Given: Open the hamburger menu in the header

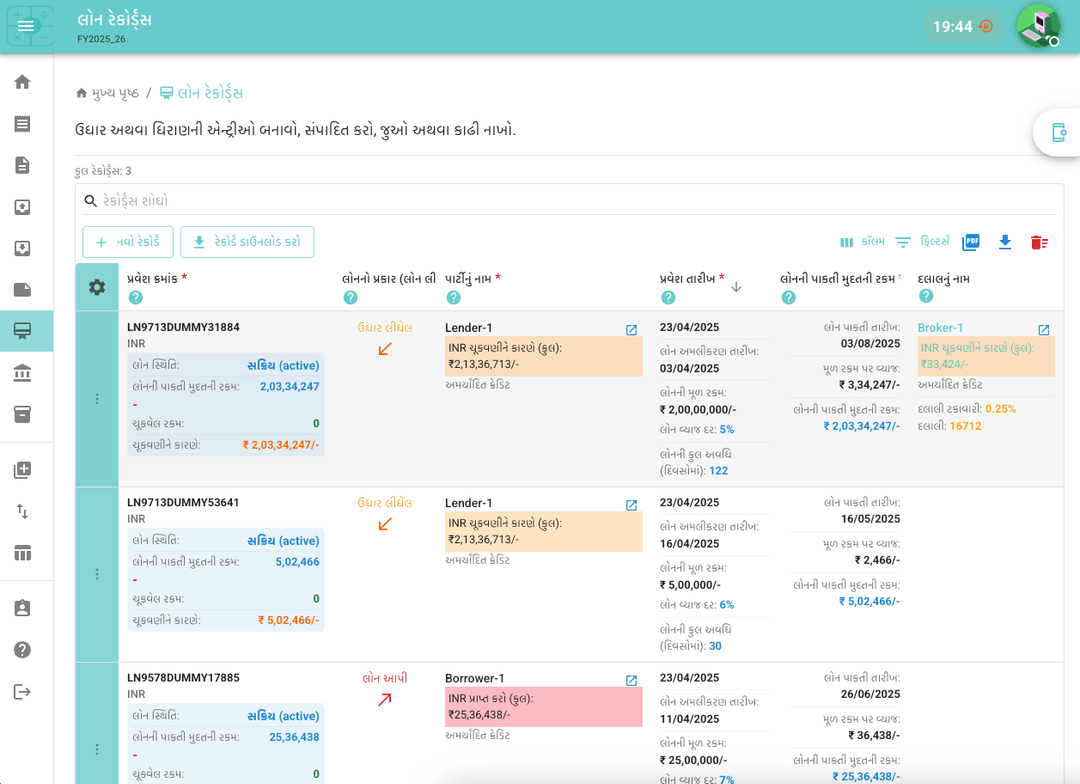Looking at the screenshot, I should click(x=26, y=26).
